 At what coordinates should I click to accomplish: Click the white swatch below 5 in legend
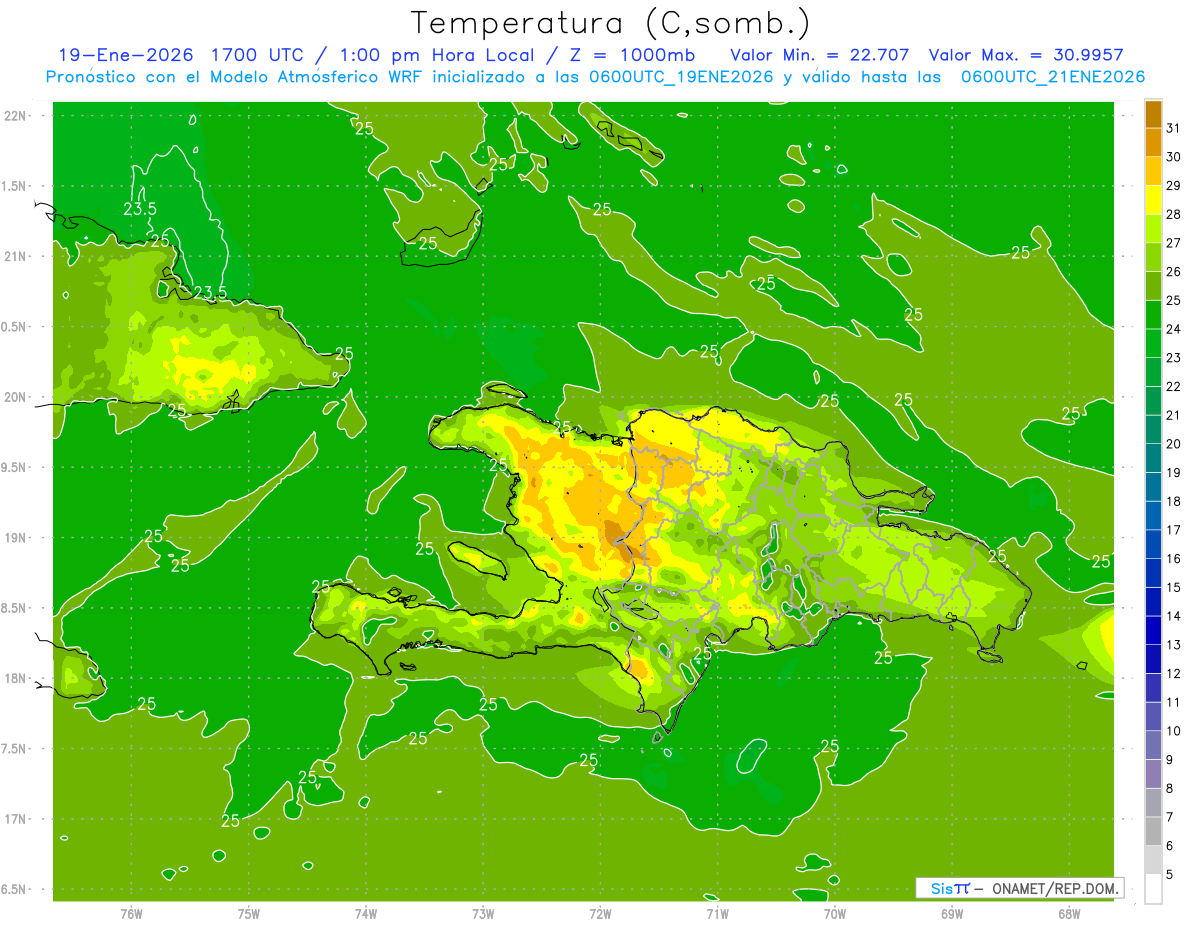pos(1153,888)
